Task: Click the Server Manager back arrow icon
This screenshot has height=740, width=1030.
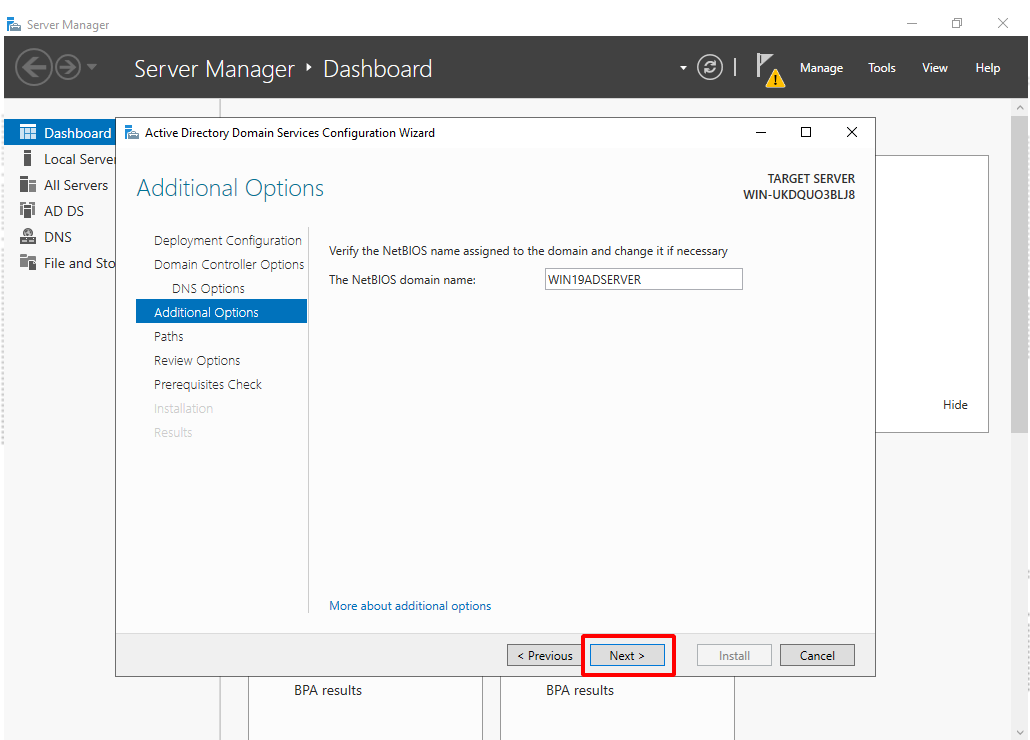Action: pos(32,68)
